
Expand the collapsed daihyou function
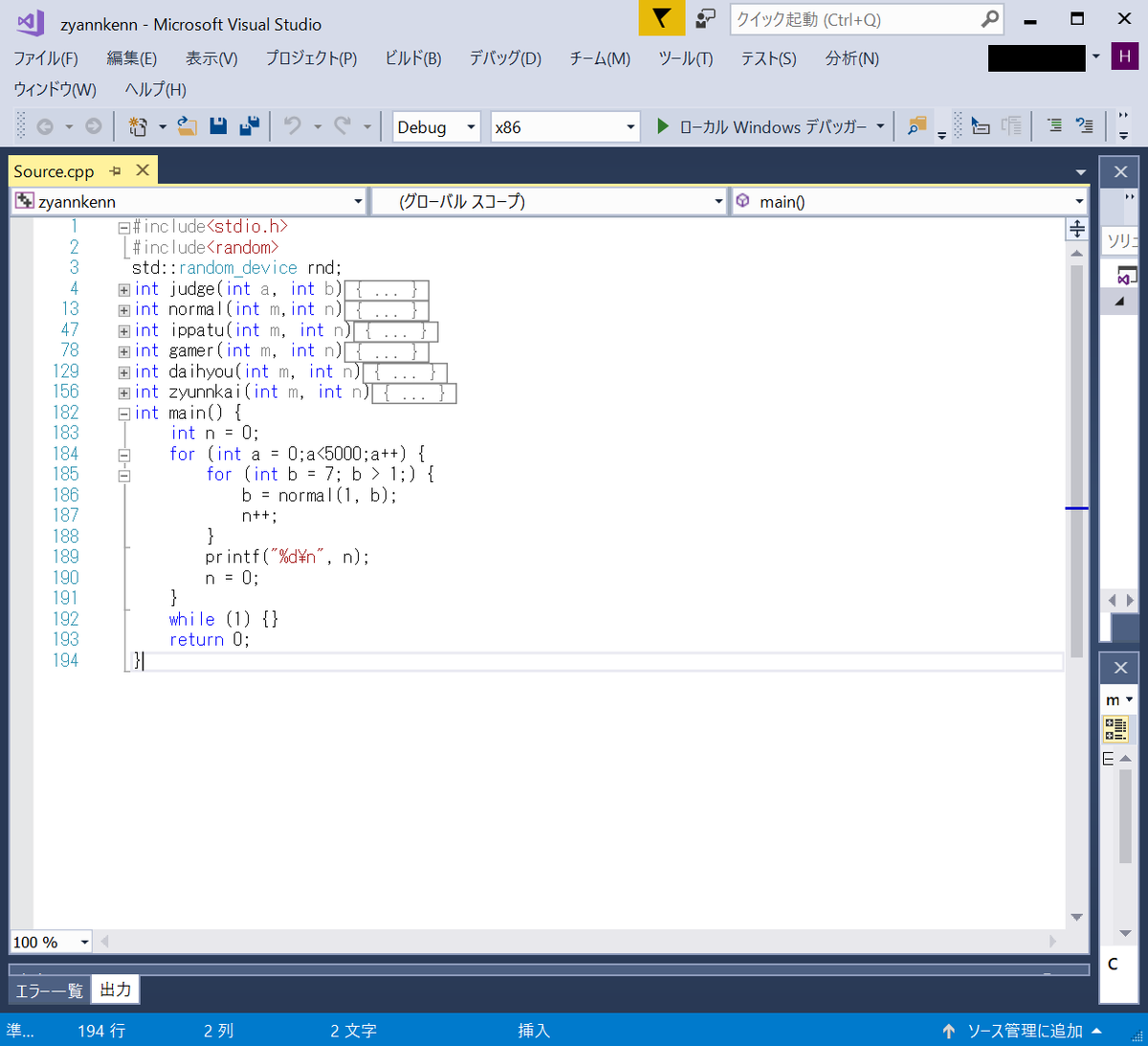124,372
